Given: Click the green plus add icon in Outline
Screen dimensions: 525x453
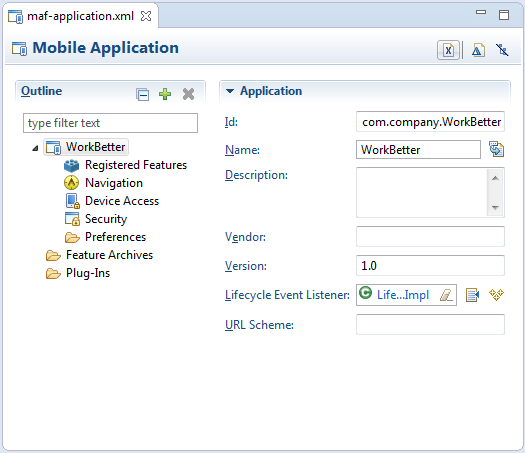Looking at the screenshot, I should (165, 94).
